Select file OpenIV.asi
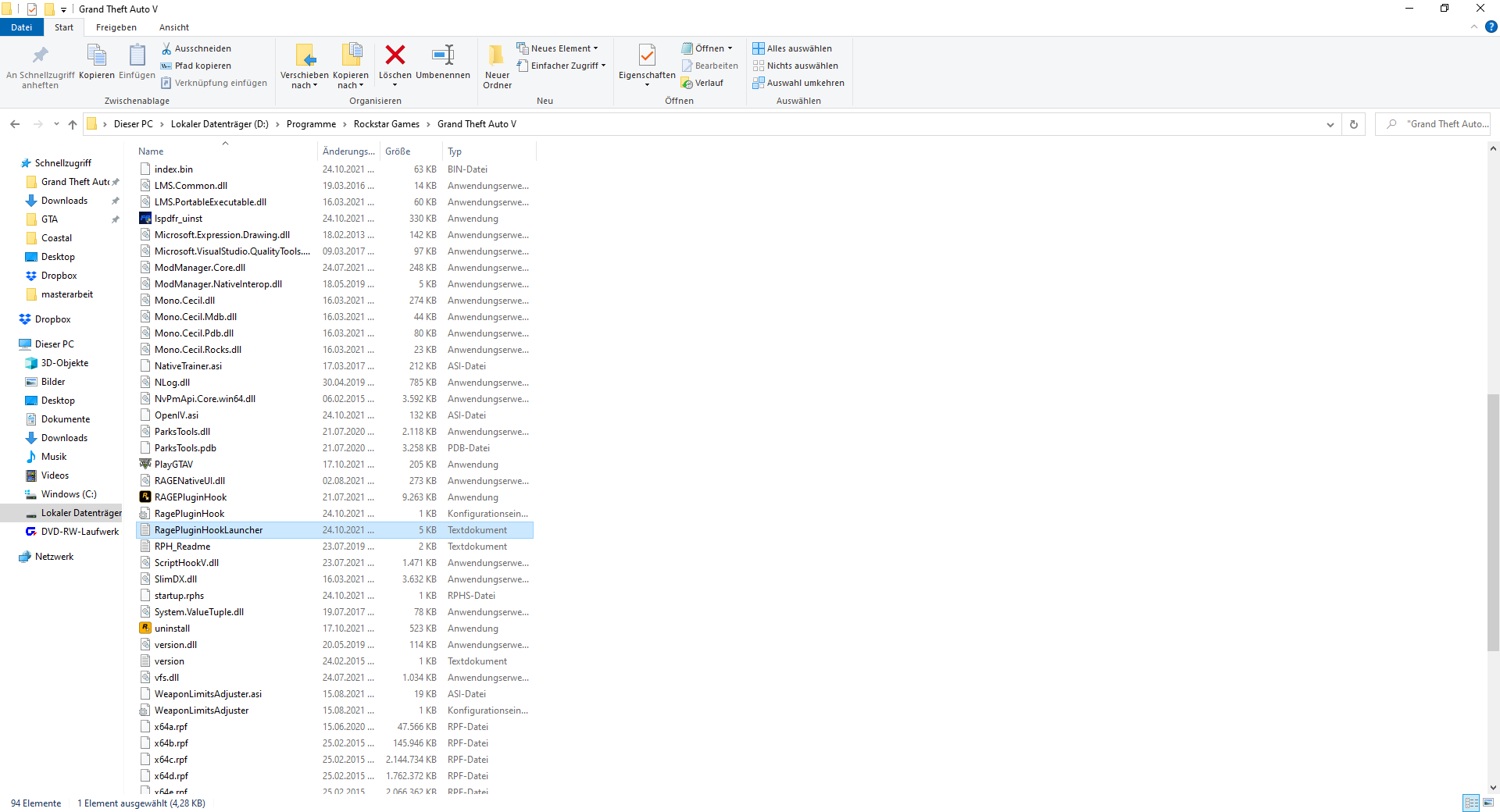 335,415
